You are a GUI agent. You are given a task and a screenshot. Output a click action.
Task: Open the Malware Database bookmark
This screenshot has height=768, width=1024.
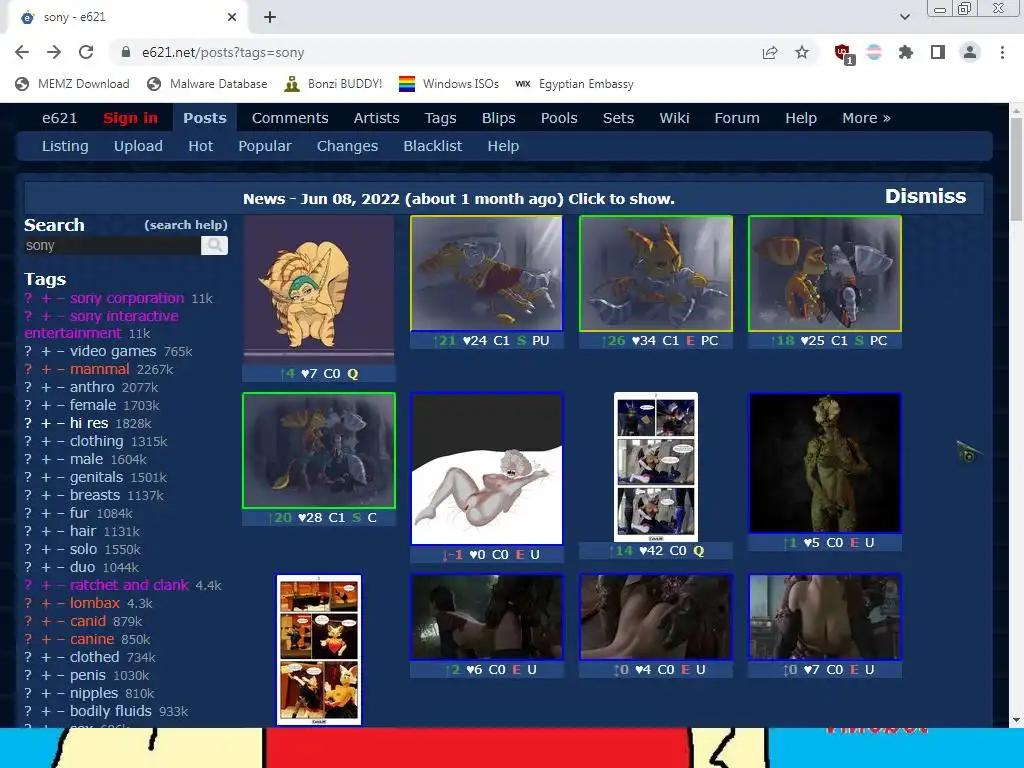208,84
